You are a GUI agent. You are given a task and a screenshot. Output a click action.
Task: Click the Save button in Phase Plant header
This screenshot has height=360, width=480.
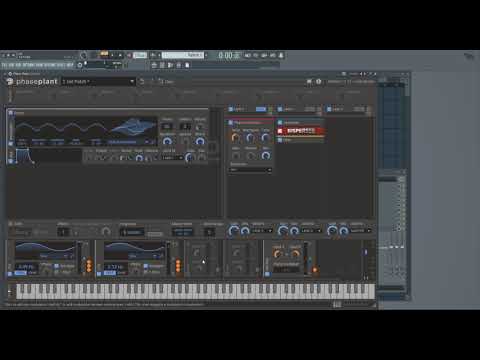coord(166,82)
